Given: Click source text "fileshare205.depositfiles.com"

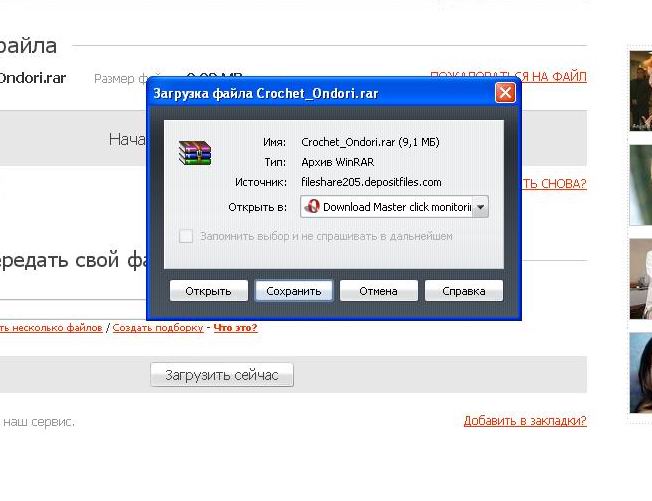Looking at the screenshot, I should pyautogui.click(x=371, y=182).
